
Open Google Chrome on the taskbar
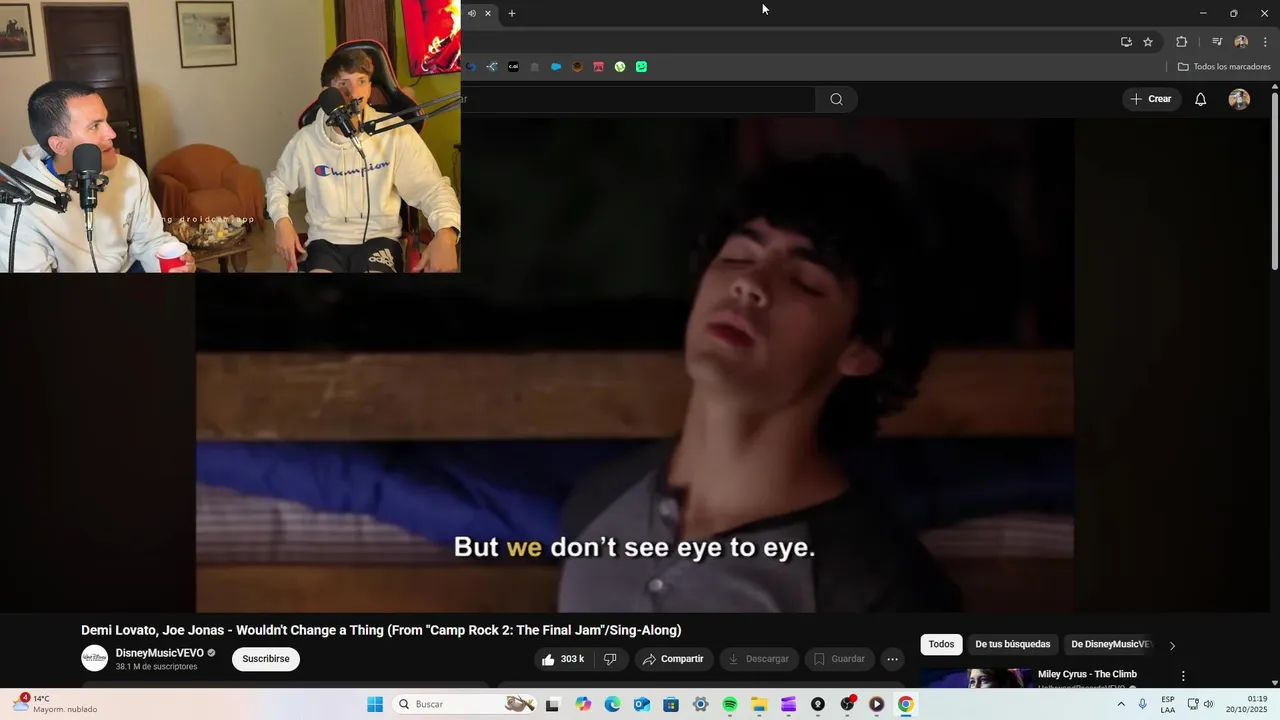[906, 704]
